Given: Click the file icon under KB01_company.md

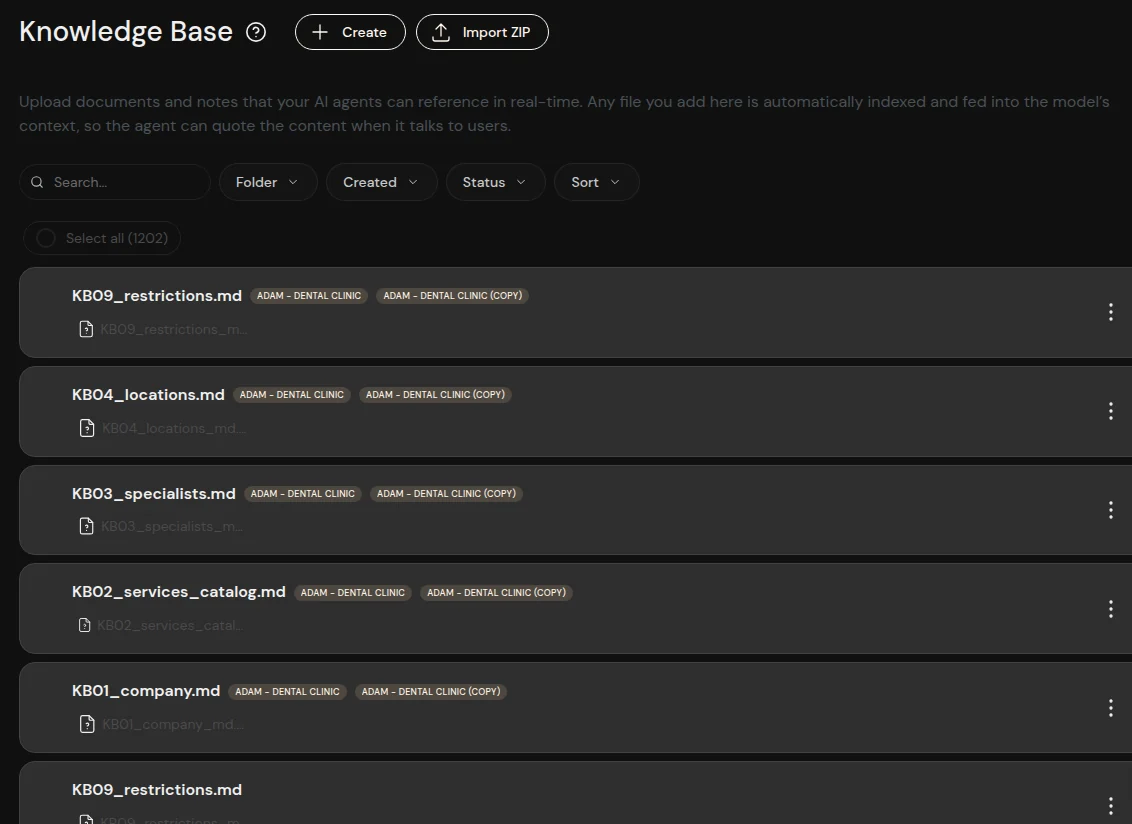Looking at the screenshot, I should pyautogui.click(x=87, y=724).
